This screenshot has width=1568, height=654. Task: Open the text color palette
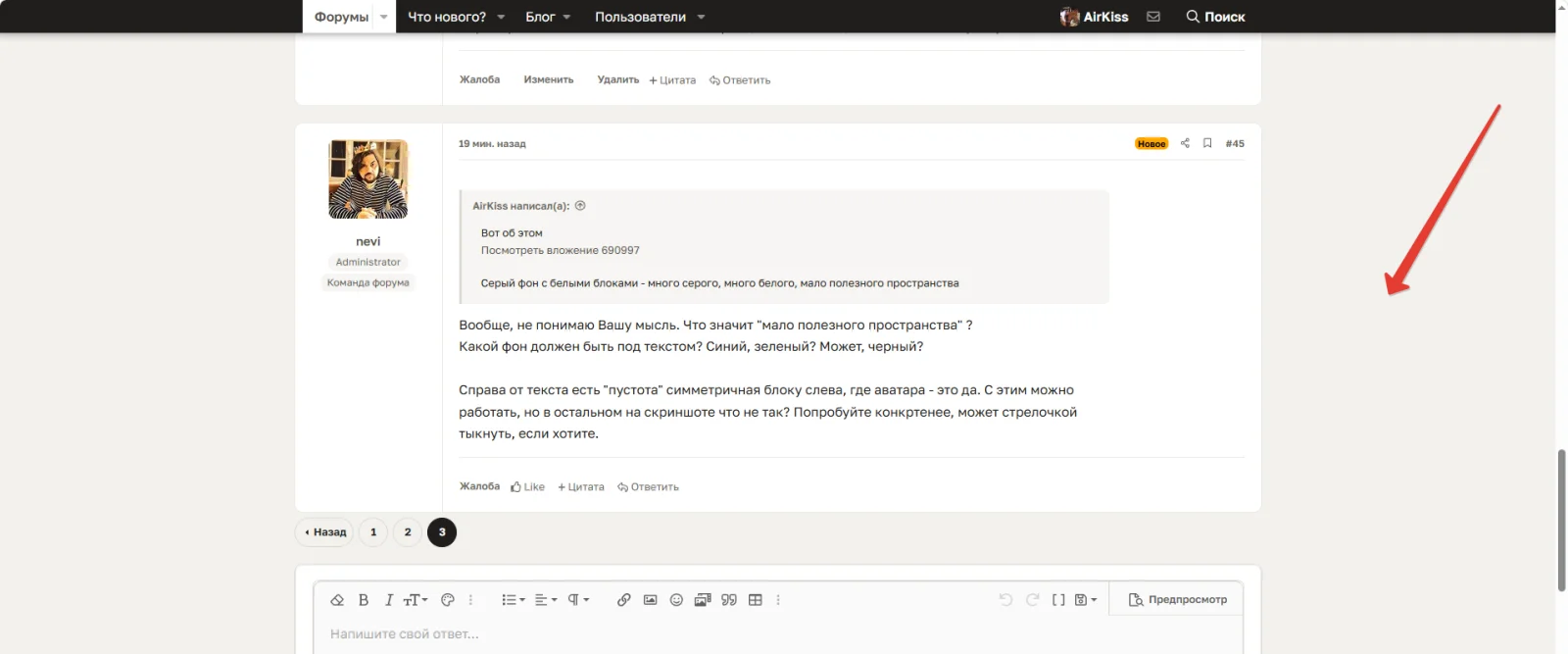pos(448,600)
